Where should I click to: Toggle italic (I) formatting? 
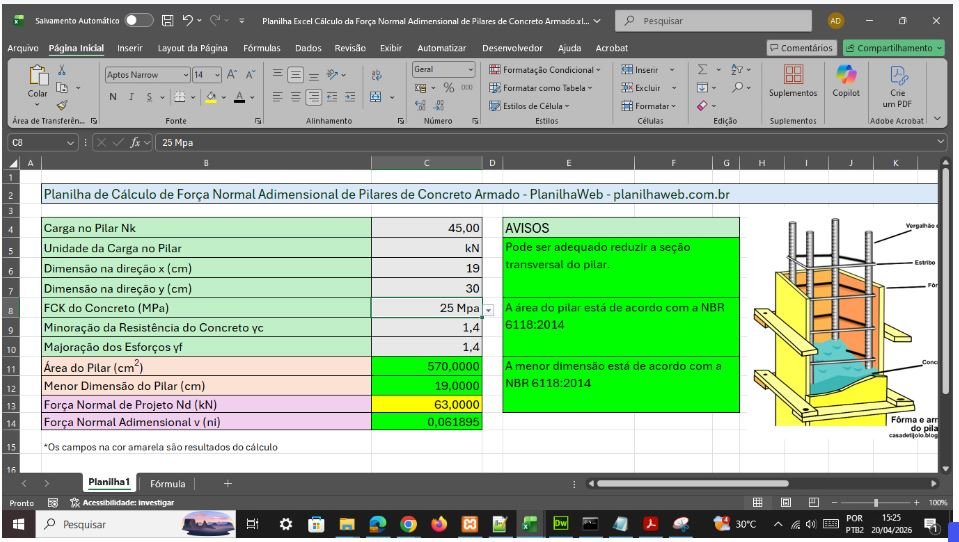[x=130, y=97]
